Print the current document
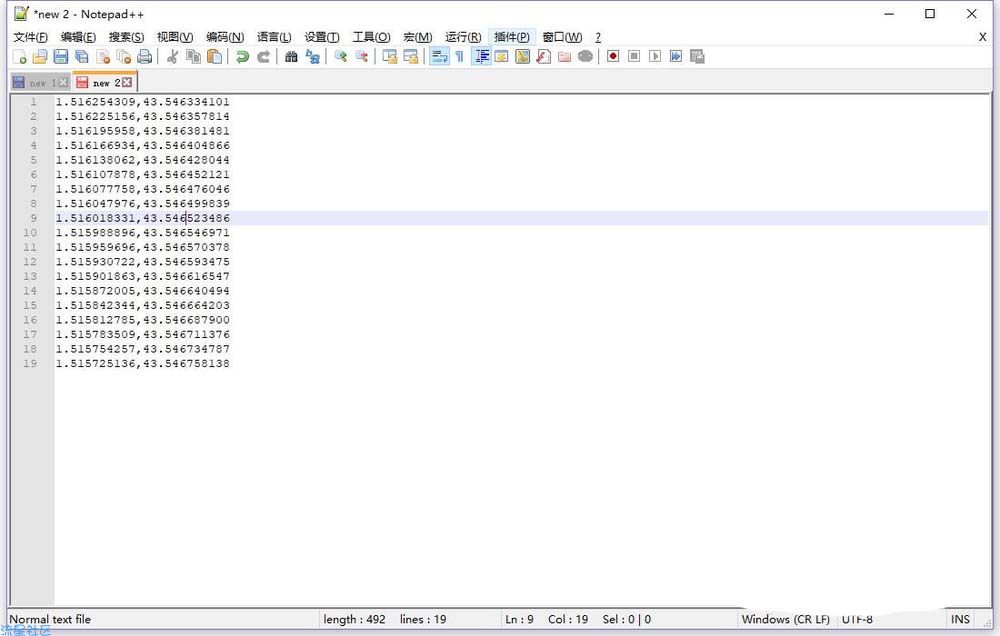 click(145, 57)
